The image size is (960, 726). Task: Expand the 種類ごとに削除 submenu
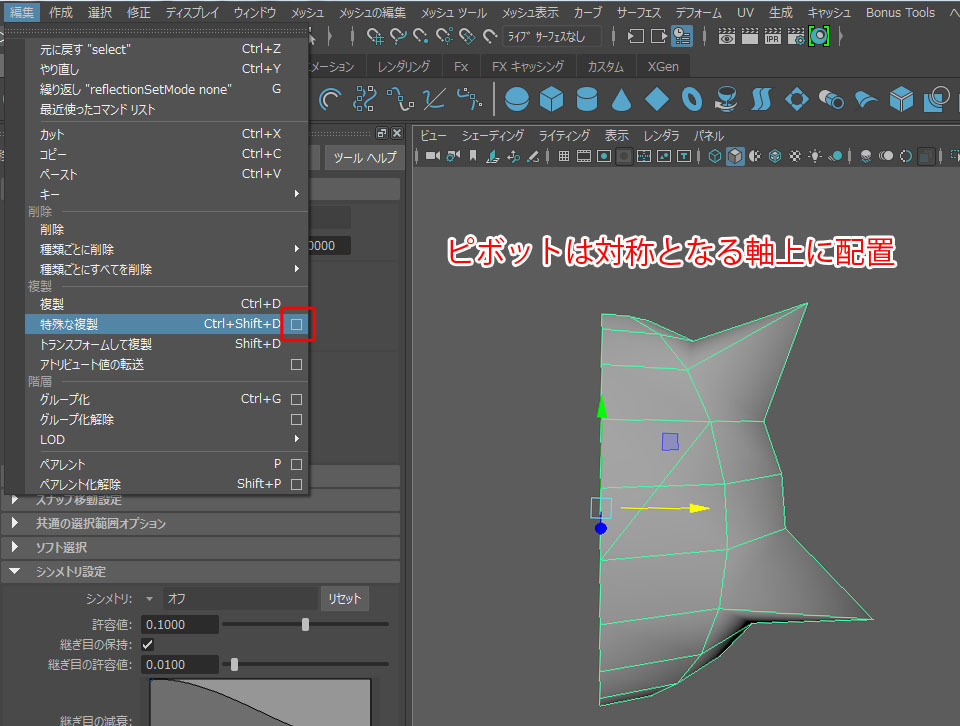click(297, 249)
